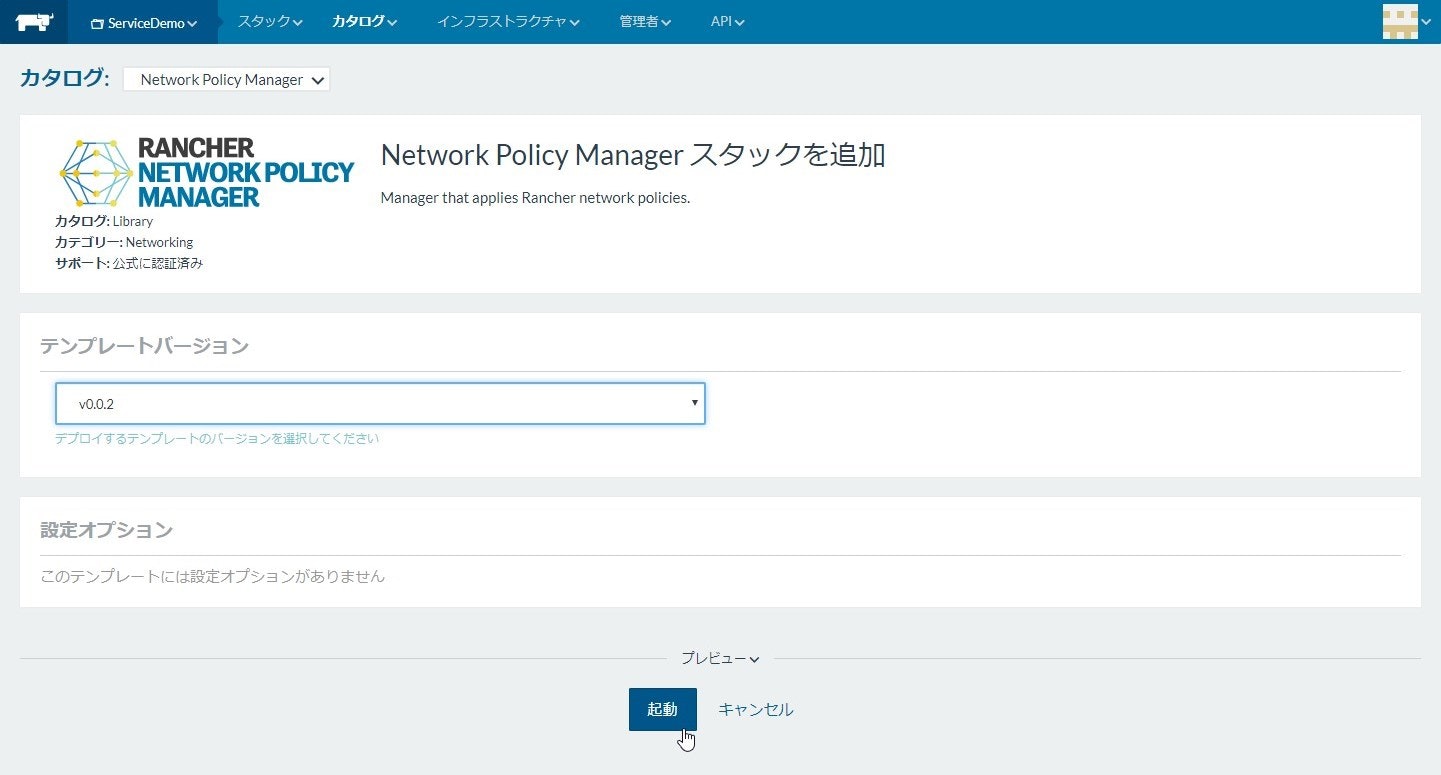Screen dimensions: 1441x775
Task: Click the カタログ: page title label
Action: coord(65,79)
